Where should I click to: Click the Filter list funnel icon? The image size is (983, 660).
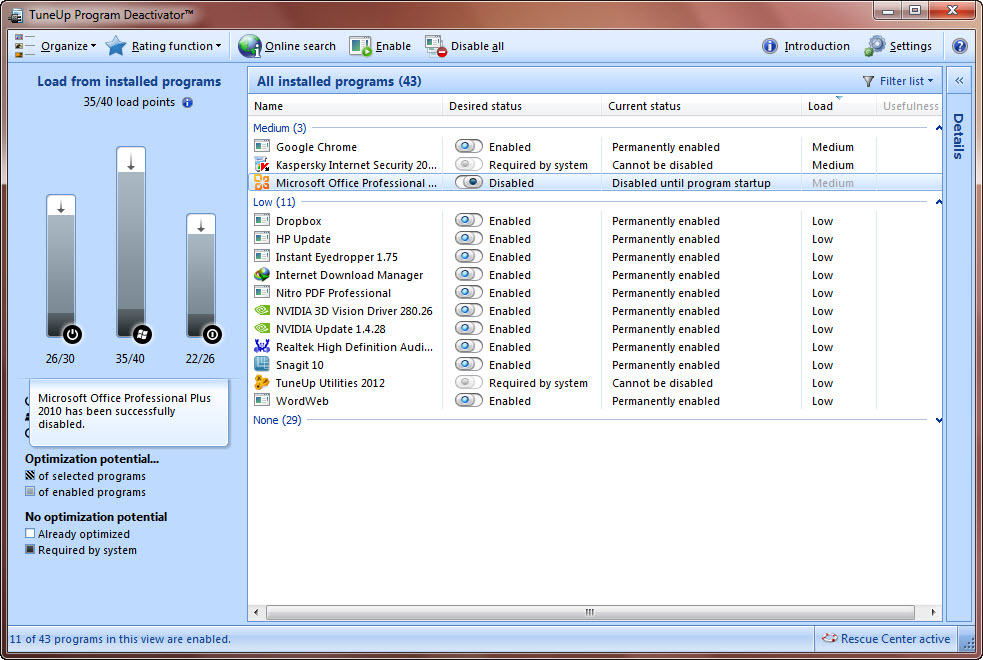click(x=868, y=81)
